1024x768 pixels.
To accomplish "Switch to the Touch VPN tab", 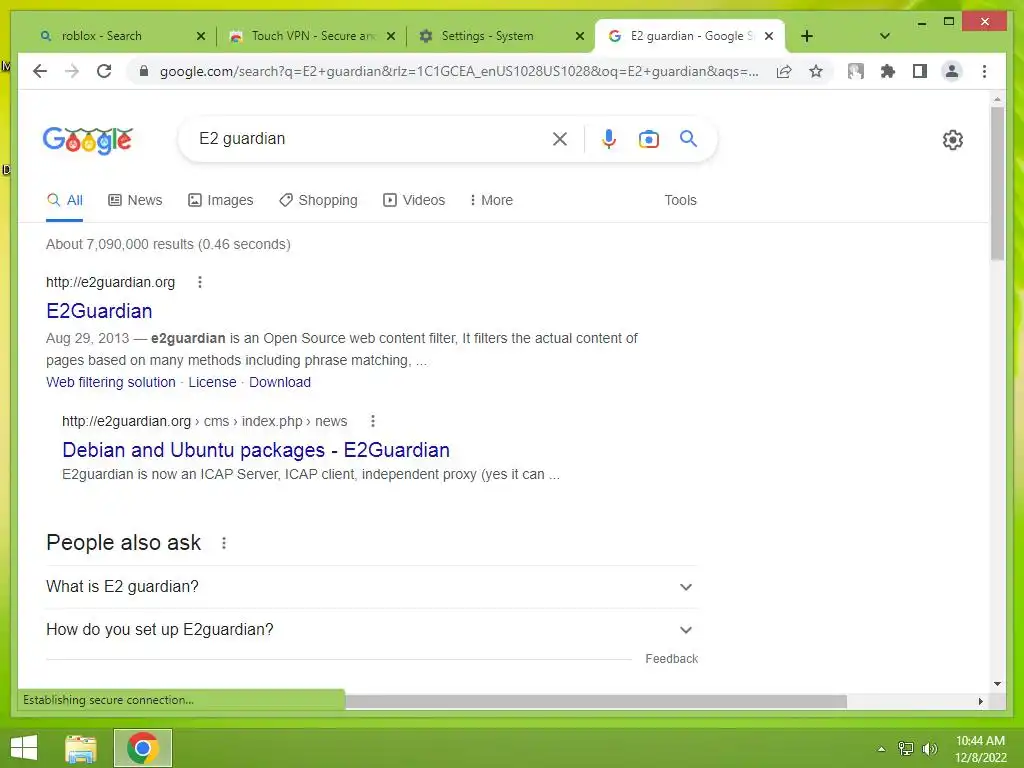I will (312, 36).
